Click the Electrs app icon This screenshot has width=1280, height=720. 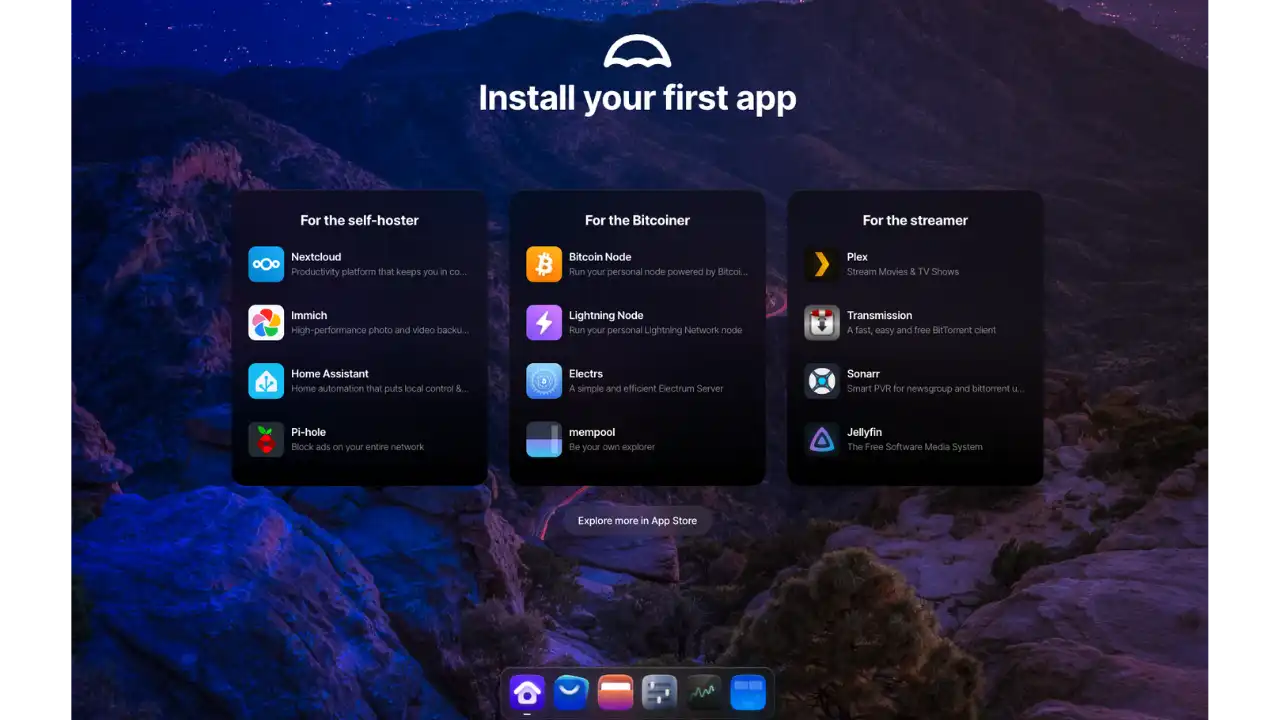[x=544, y=381]
